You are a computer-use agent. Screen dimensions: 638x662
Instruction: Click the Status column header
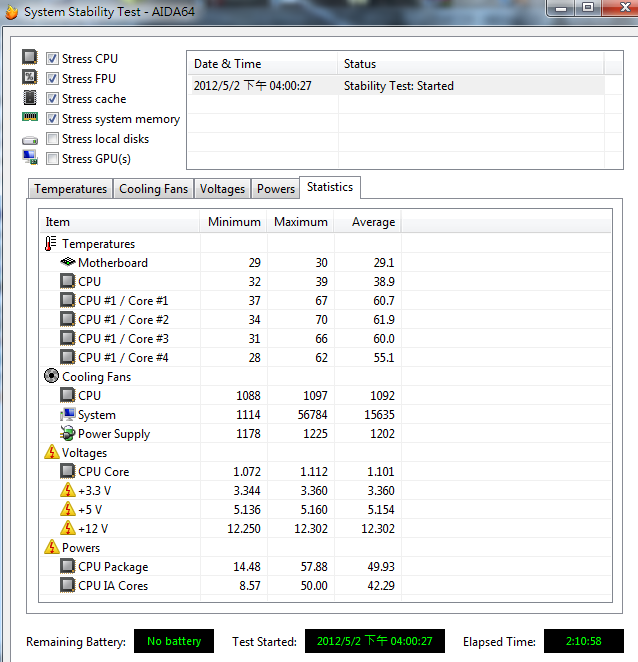(x=471, y=64)
